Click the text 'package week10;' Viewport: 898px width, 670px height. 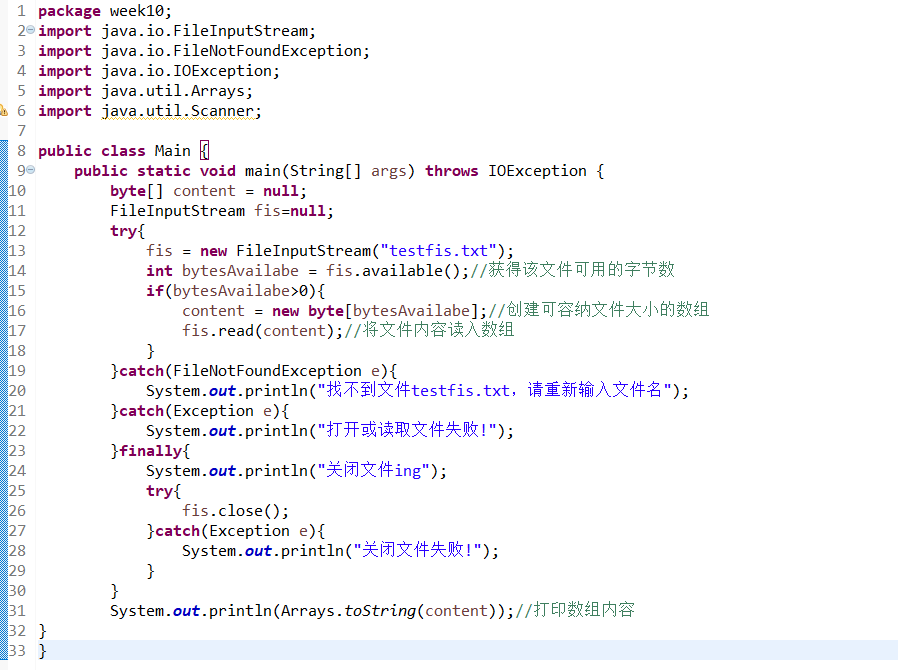[105, 11]
